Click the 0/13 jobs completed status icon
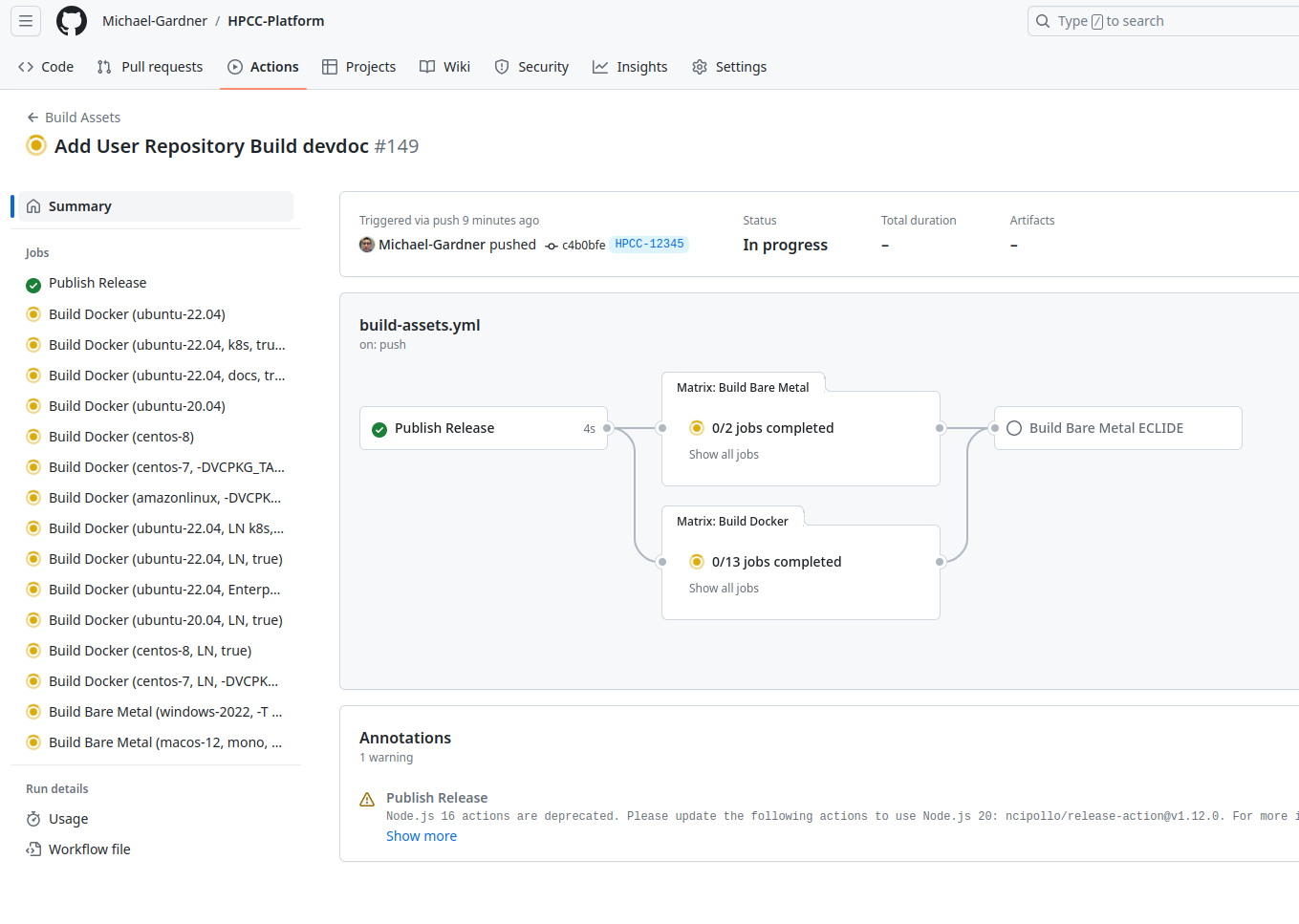The image size is (1299, 924). pos(697,562)
